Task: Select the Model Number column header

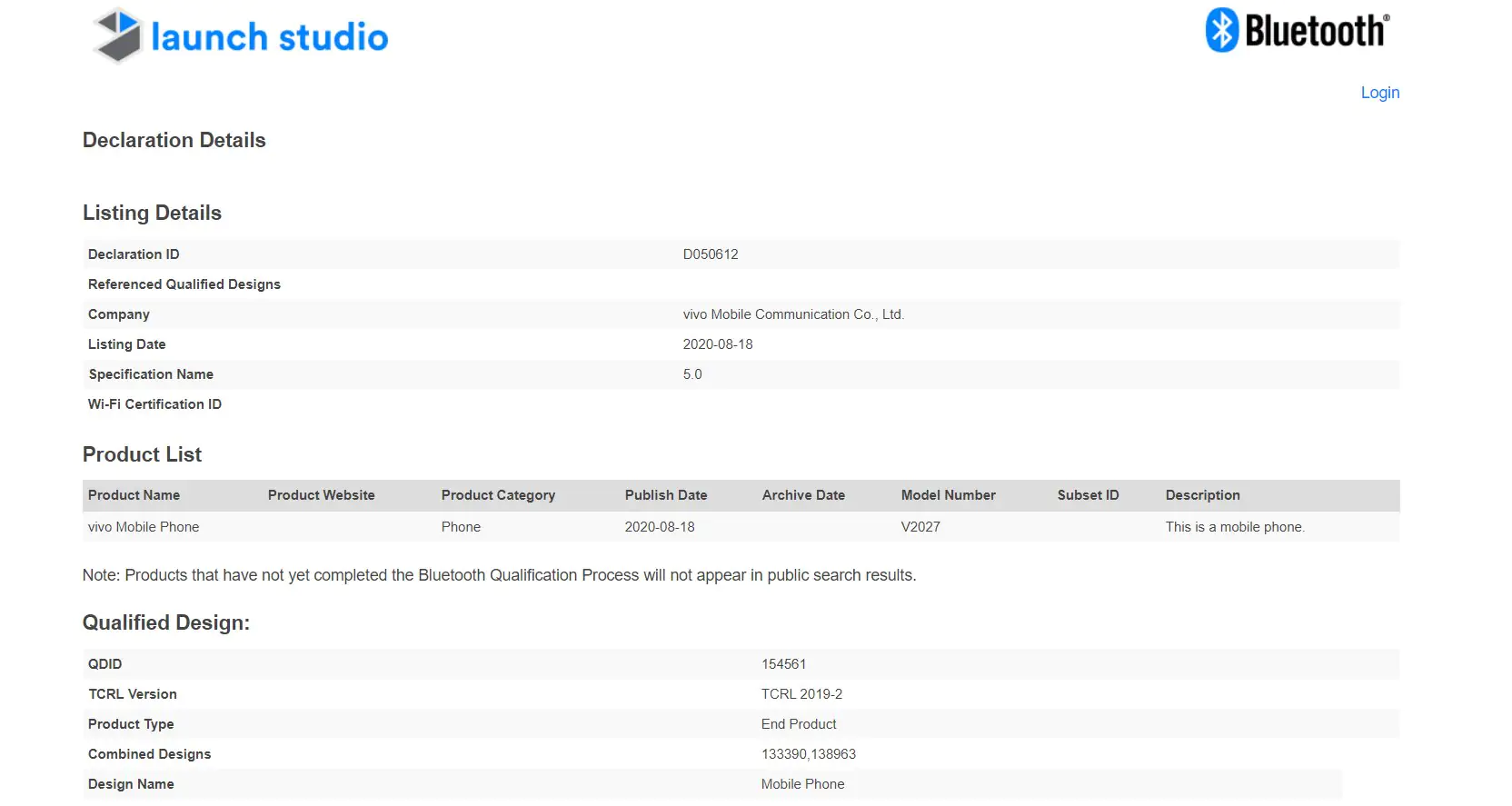Action: [949, 495]
